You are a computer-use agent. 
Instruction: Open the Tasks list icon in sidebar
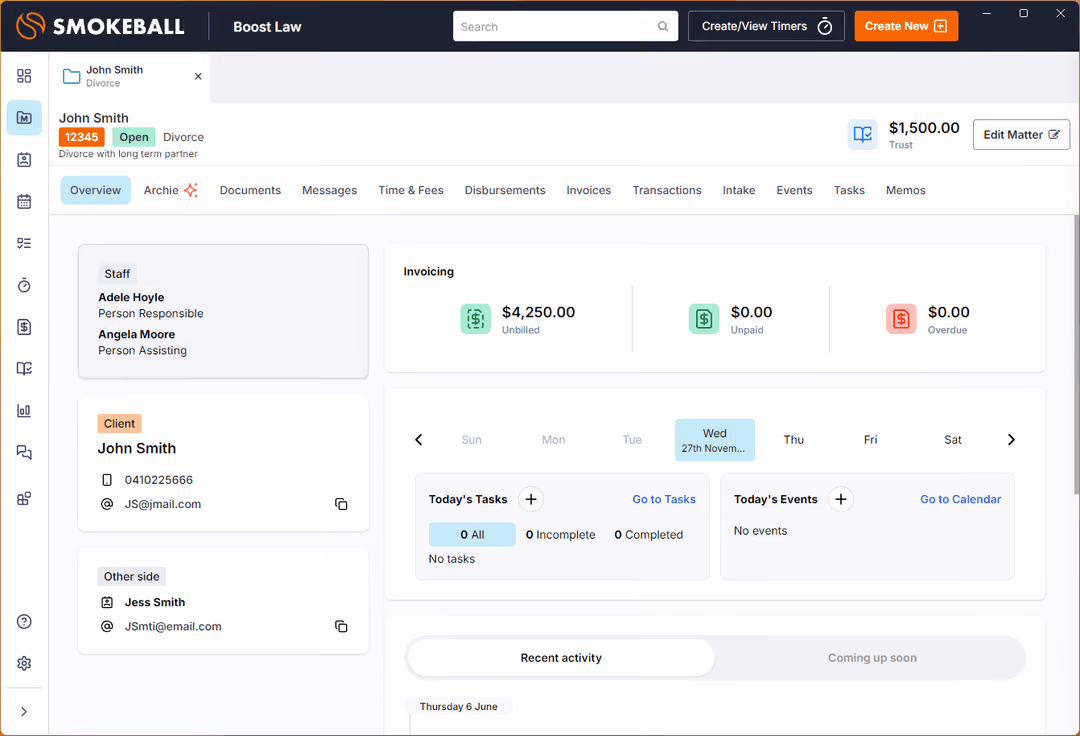tap(24, 243)
